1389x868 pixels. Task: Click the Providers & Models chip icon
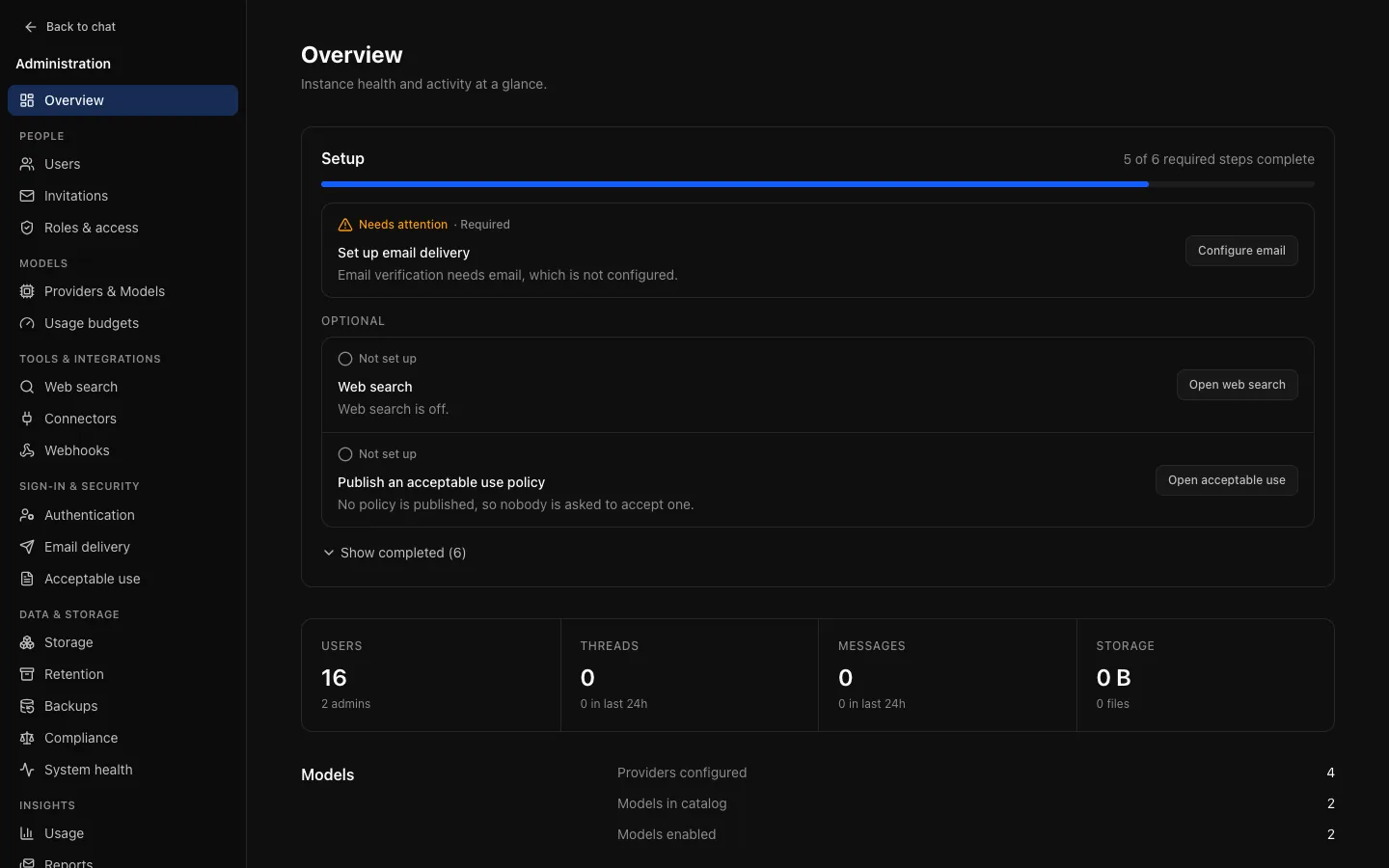click(x=27, y=291)
